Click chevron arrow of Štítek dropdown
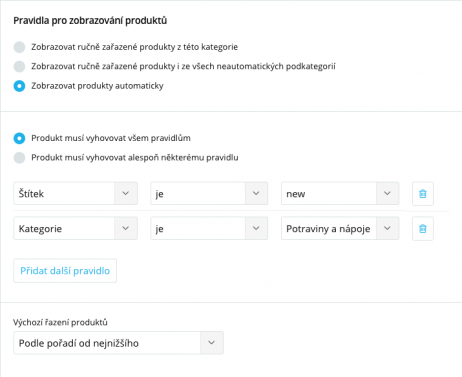Image resolution: width=462 pixels, height=377 pixels. pyautogui.click(x=126, y=193)
